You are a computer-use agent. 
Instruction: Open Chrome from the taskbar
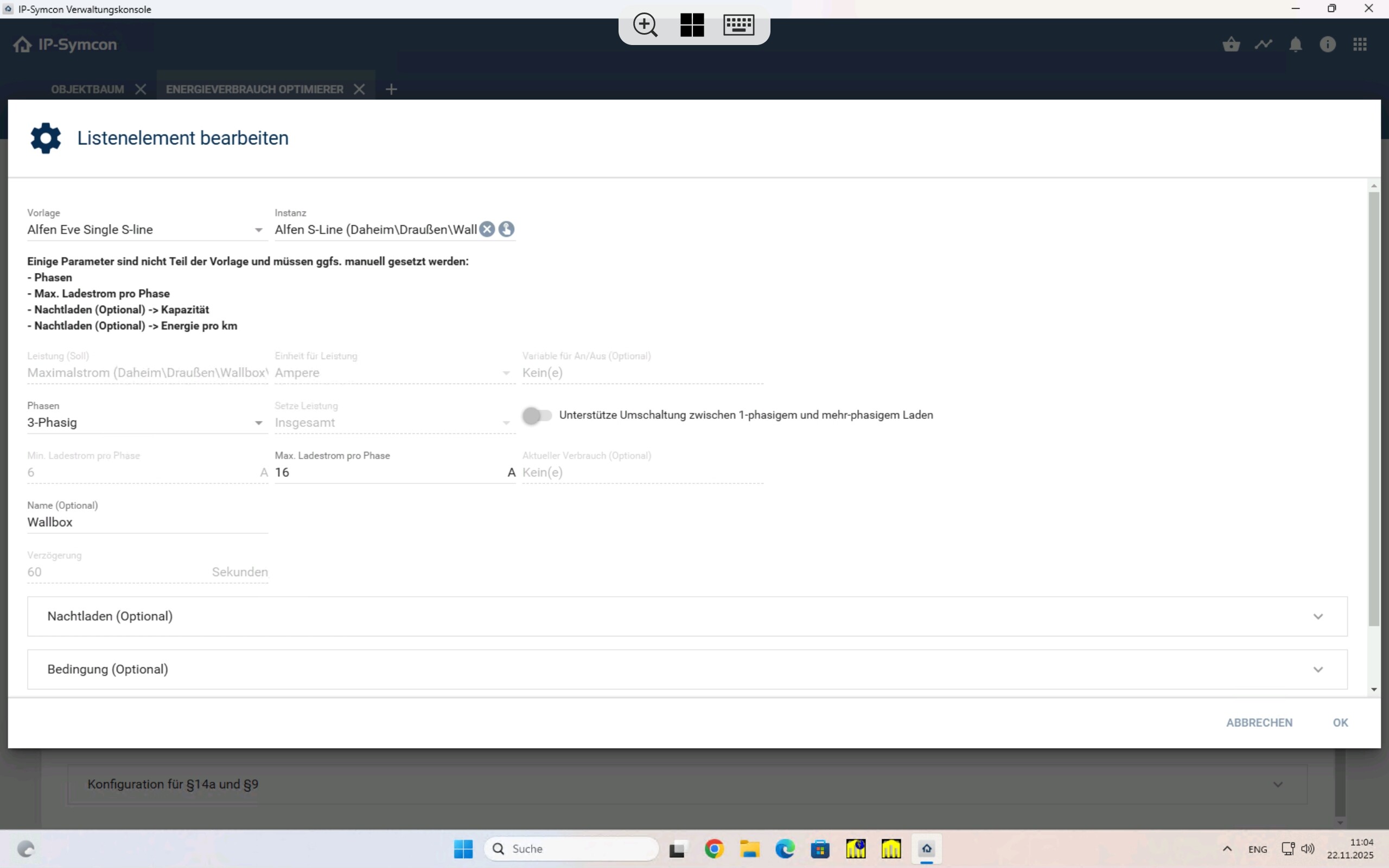point(714,848)
